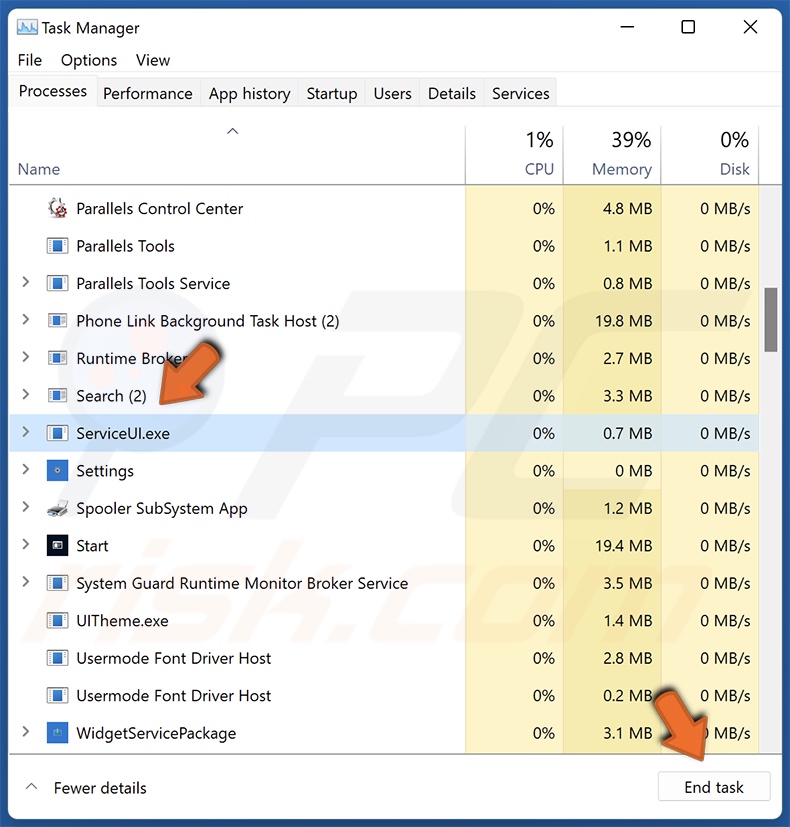The image size is (790, 827).
Task: Click the second Usermode Font Driver Host icon
Action: (57, 695)
